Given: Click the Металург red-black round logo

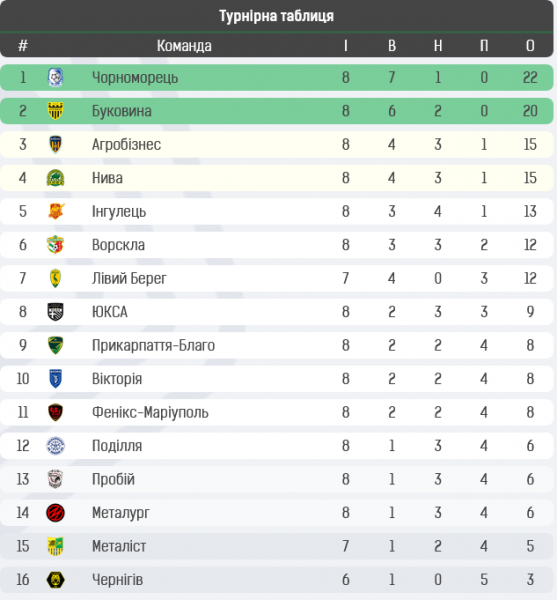Looking at the screenshot, I should pyautogui.click(x=55, y=513).
